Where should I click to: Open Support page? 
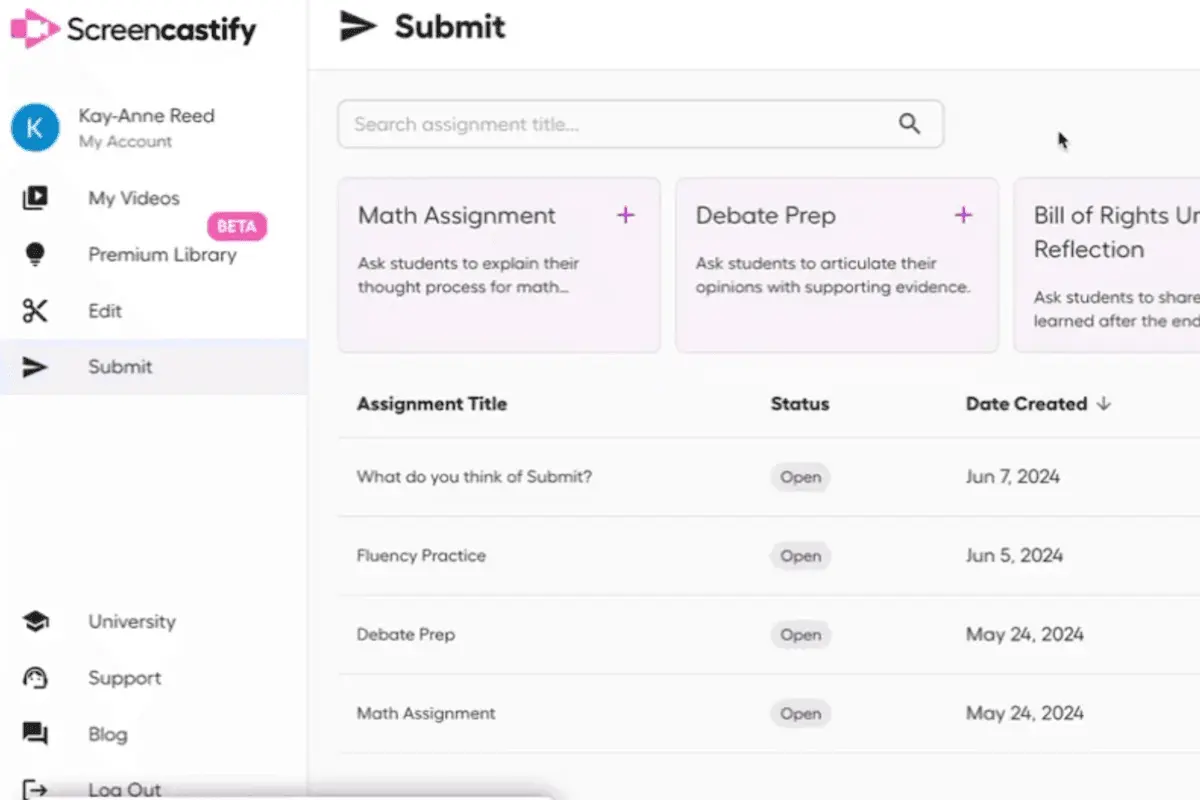(125, 678)
